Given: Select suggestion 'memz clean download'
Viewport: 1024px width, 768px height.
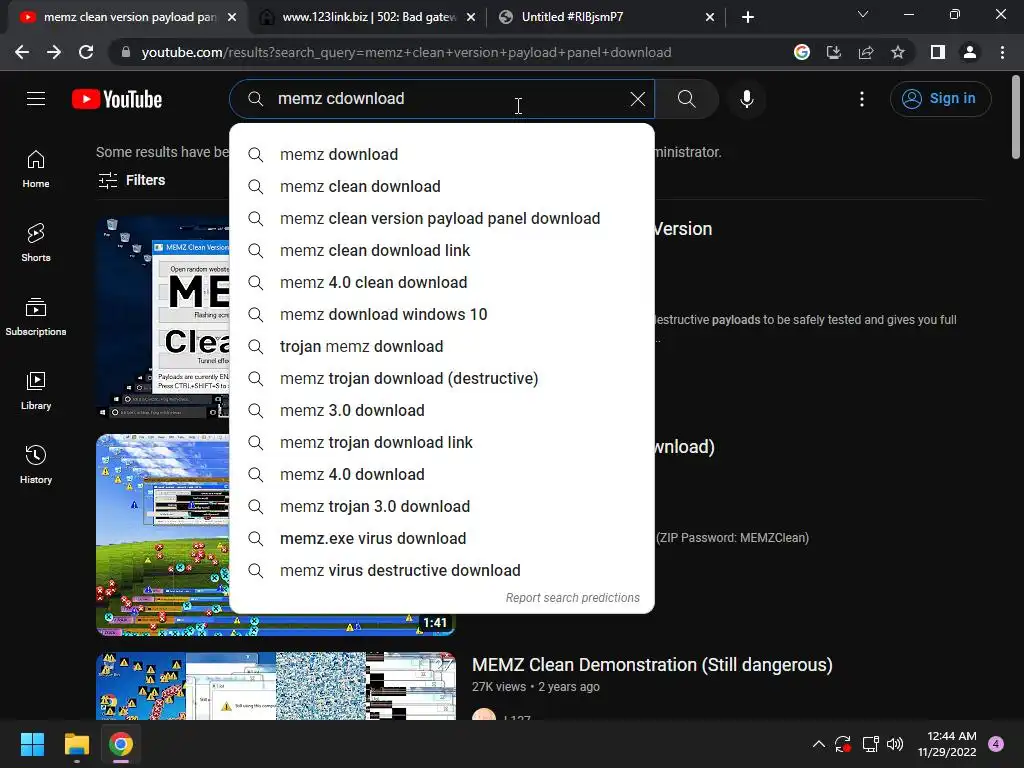Looking at the screenshot, I should click(x=441, y=186).
